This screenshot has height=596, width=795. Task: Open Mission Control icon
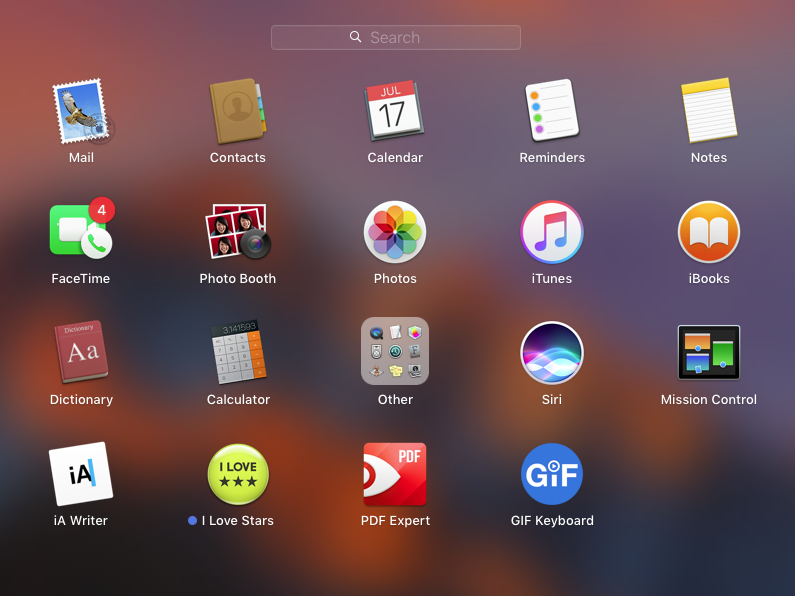(709, 352)
